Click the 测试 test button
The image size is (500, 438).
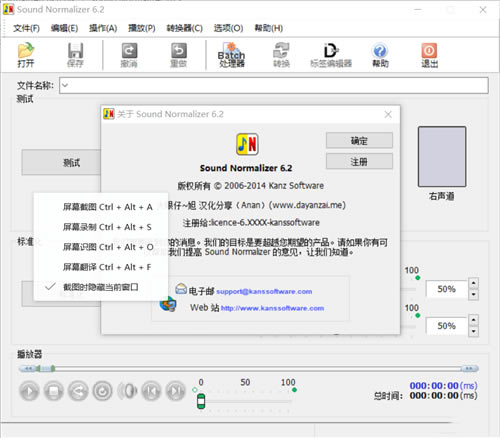(x=61, y=162)
